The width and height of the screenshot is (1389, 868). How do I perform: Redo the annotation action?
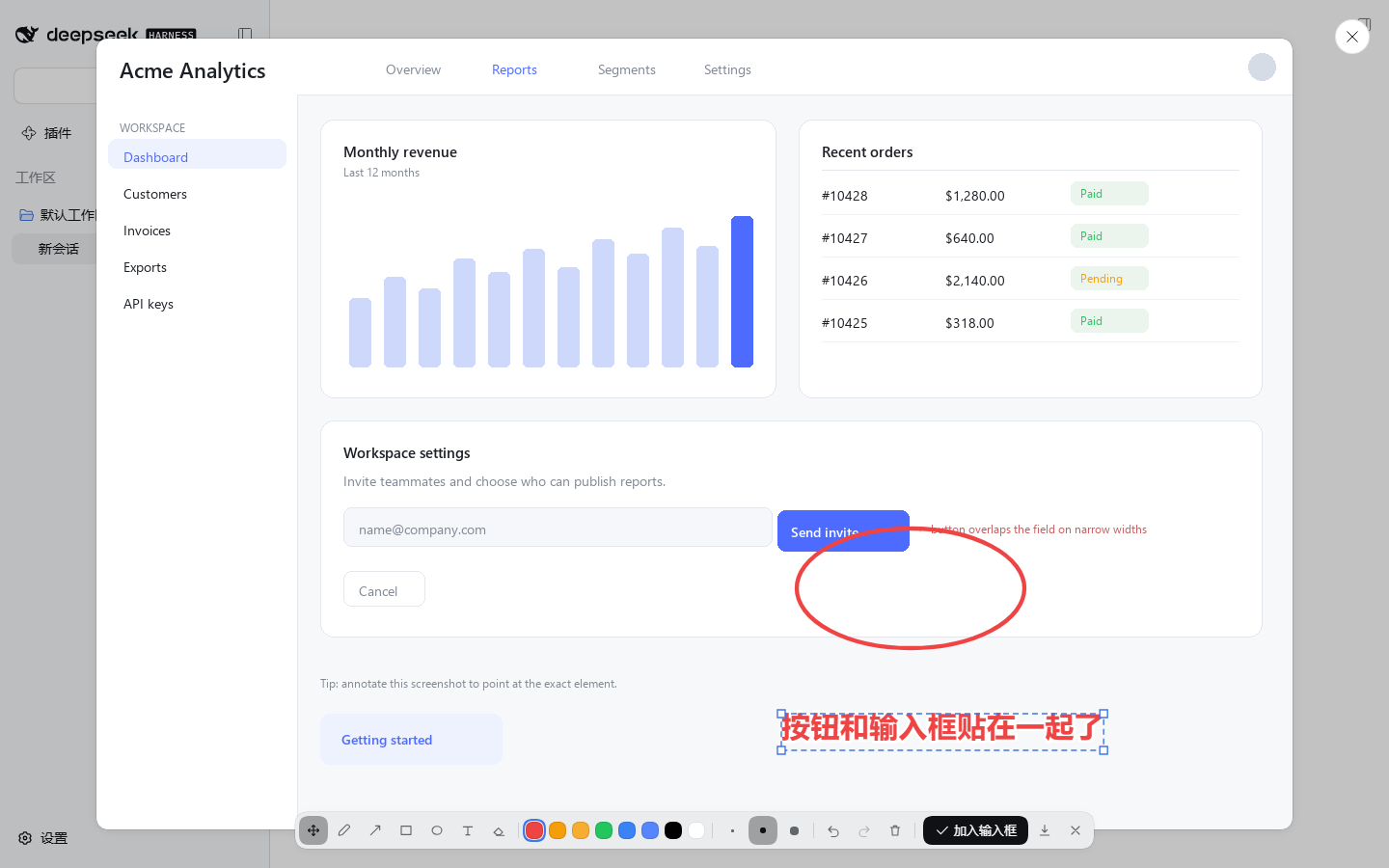[864, 830]
